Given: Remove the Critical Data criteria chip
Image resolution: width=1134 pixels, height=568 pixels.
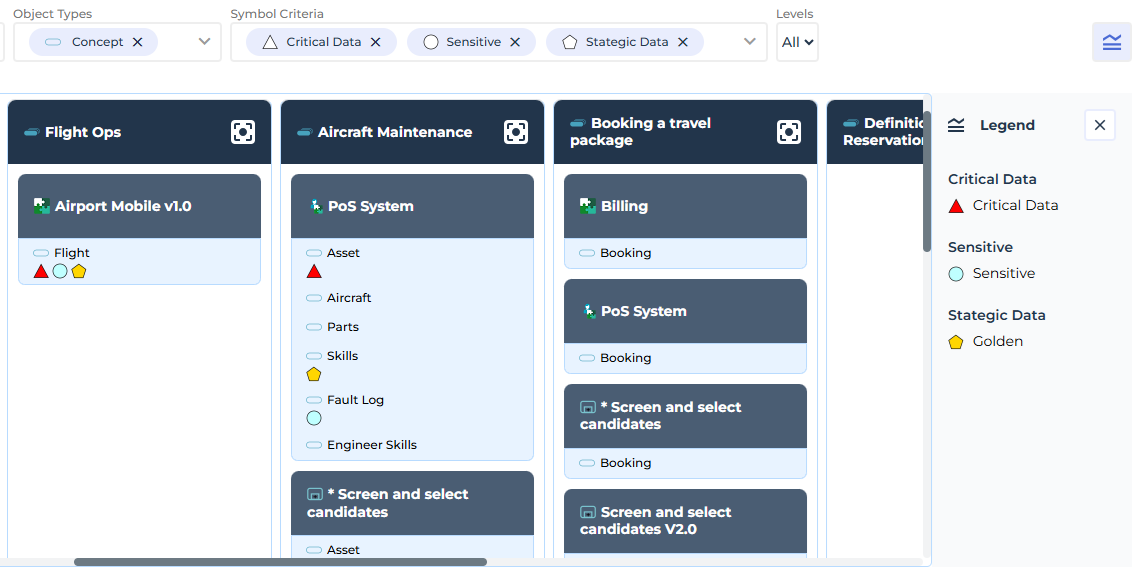Looking at the screenshot, I should point(375,42).
